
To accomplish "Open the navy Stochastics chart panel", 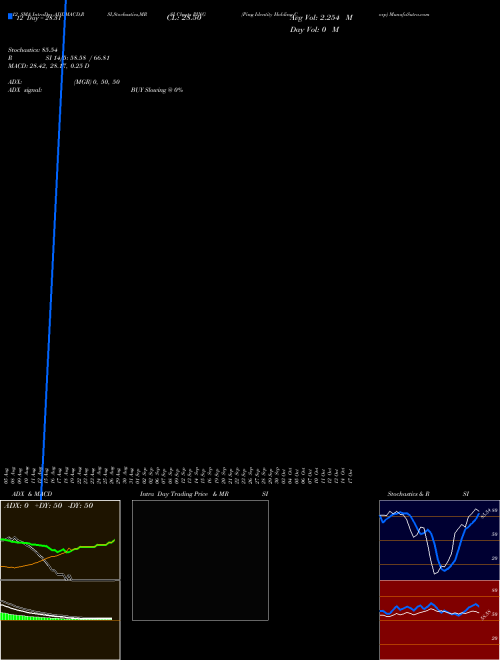I will pos(439,540).
